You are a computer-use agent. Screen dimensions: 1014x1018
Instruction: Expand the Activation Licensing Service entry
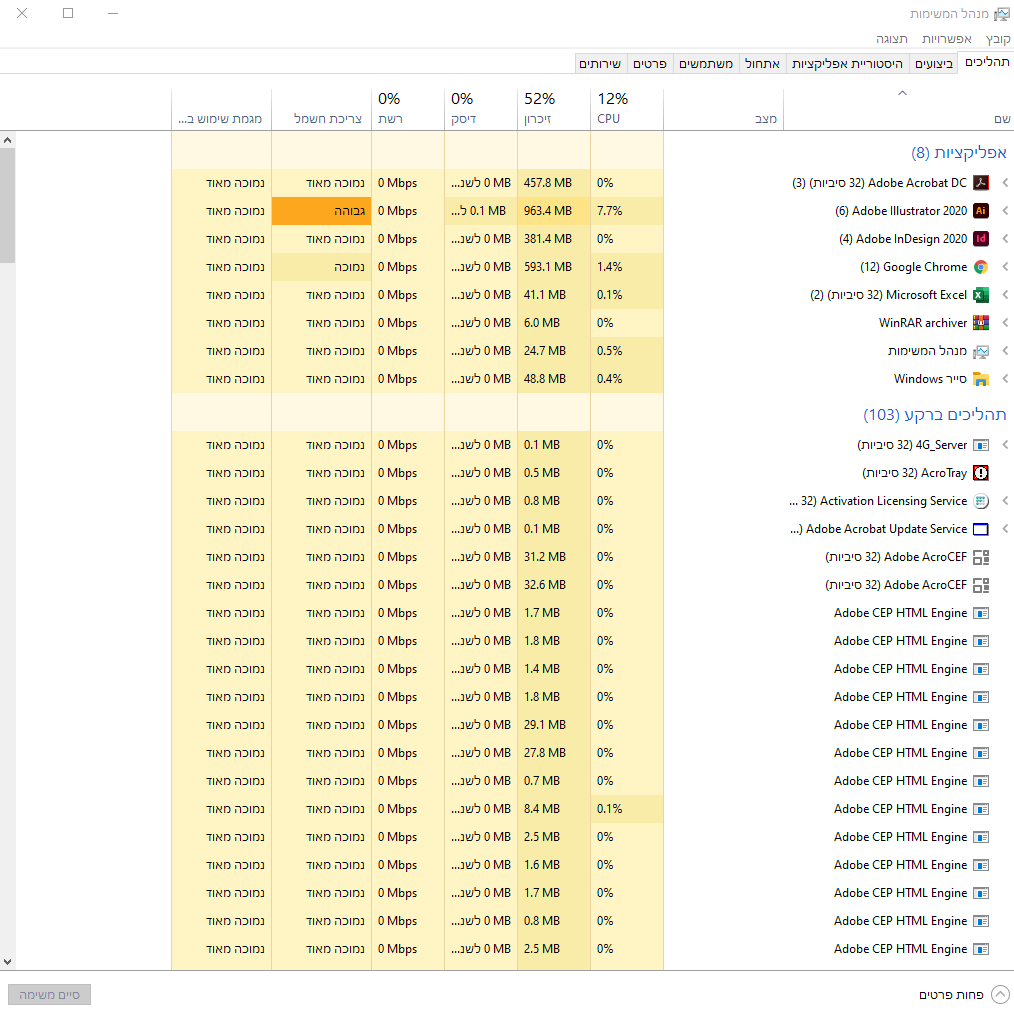(x=1005, y=501)
